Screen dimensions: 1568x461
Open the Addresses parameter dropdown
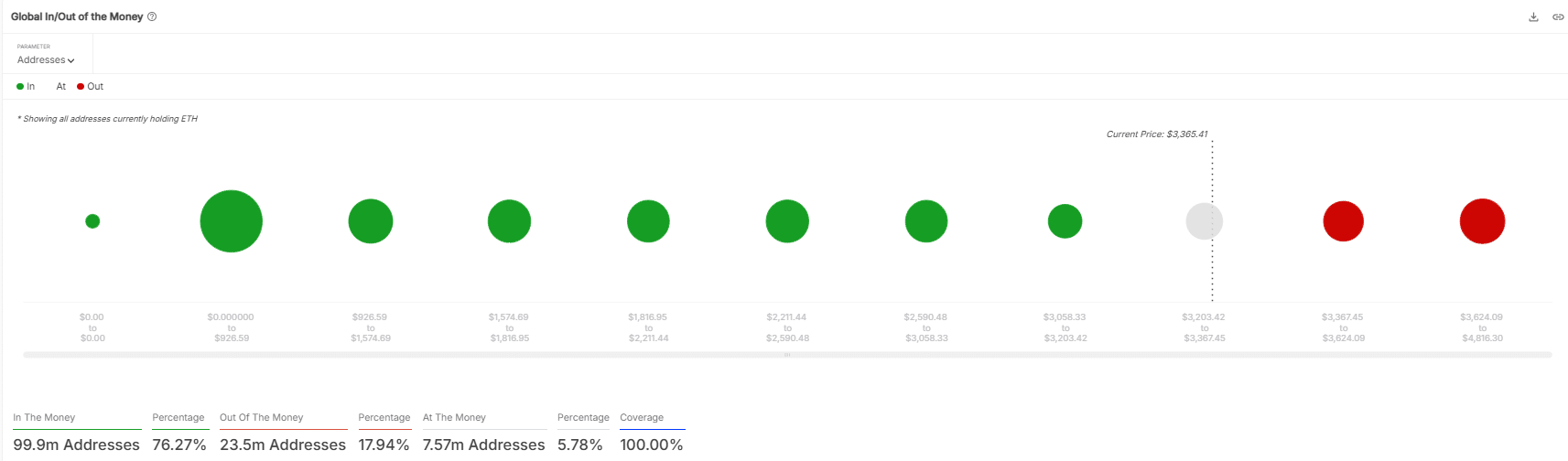(46, 60)
